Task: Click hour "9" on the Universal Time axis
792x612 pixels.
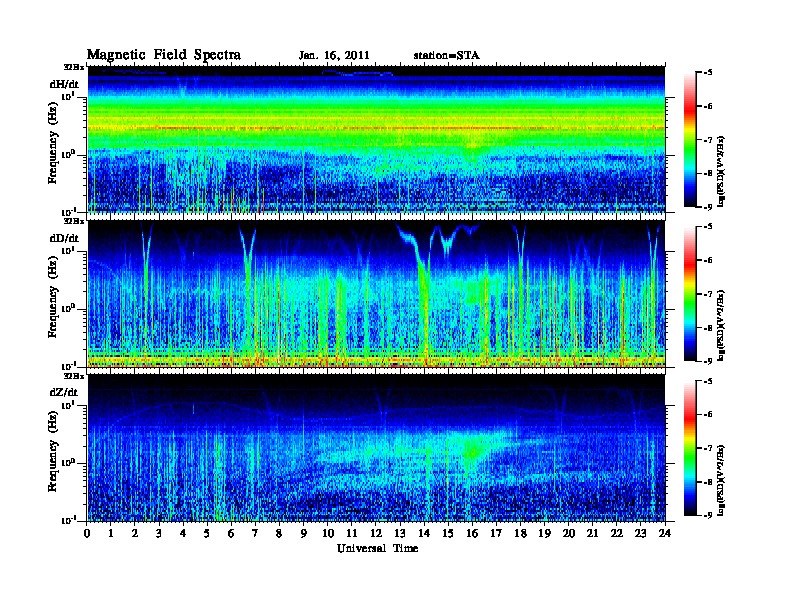Action: (x=304, y=533)
